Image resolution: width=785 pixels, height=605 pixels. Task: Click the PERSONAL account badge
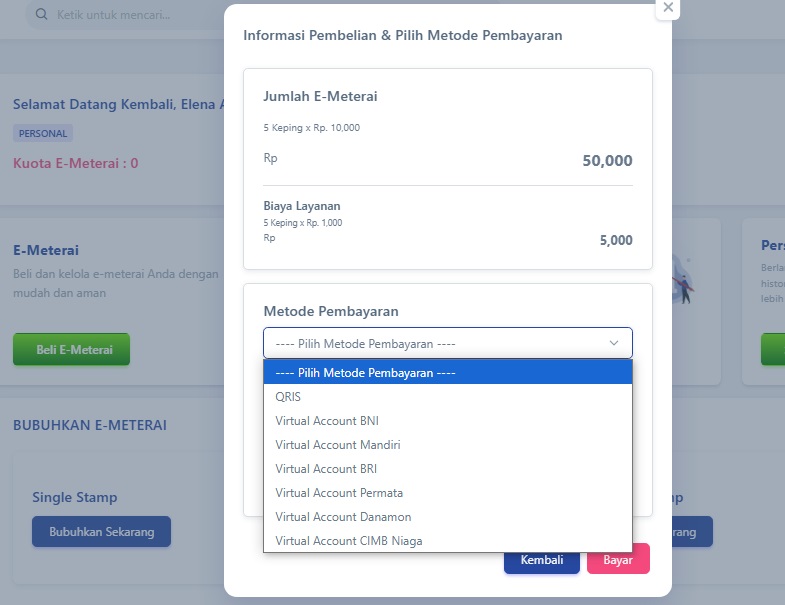coord(43,133)
